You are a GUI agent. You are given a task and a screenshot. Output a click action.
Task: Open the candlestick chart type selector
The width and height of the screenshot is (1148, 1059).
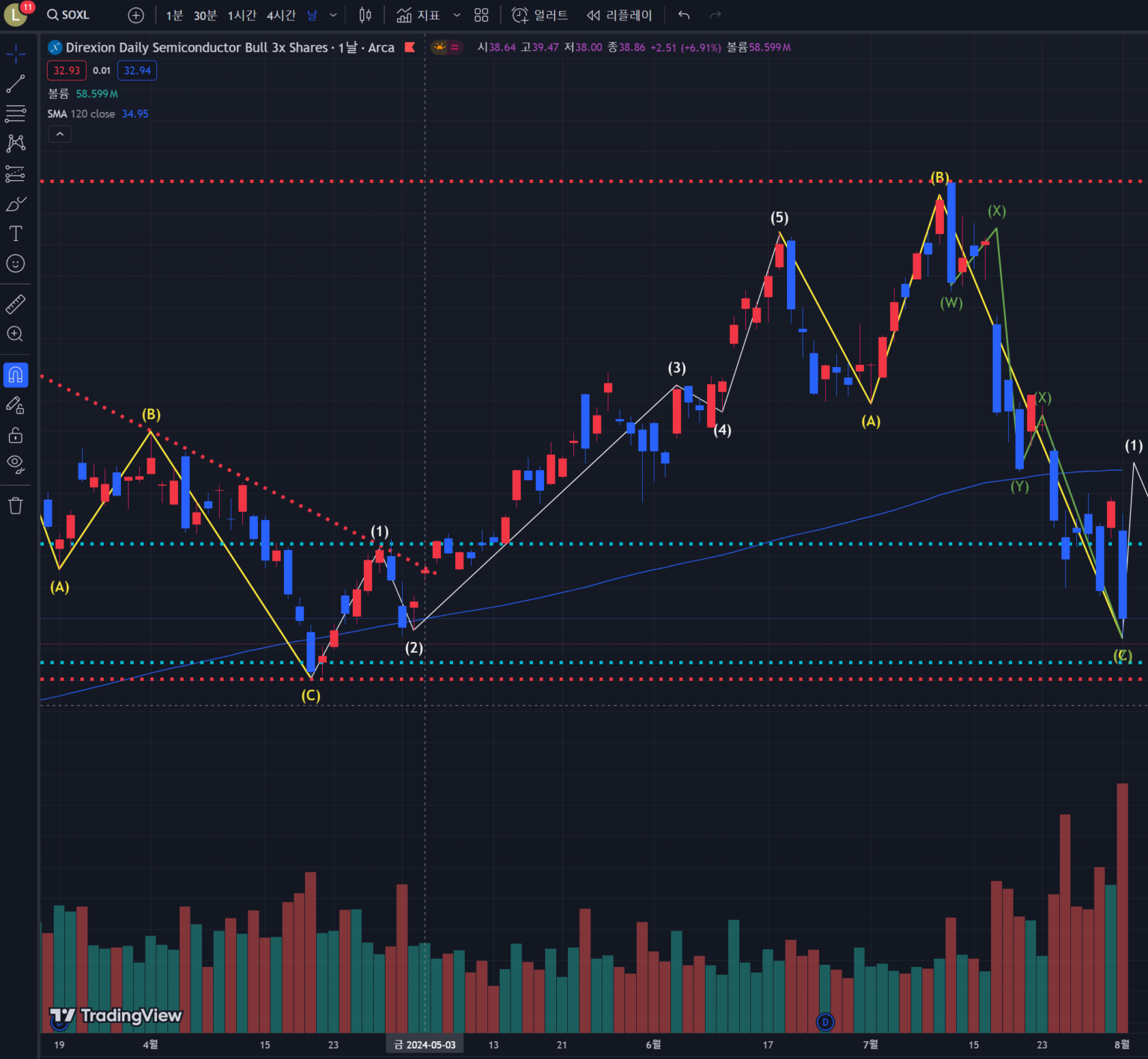365,15
